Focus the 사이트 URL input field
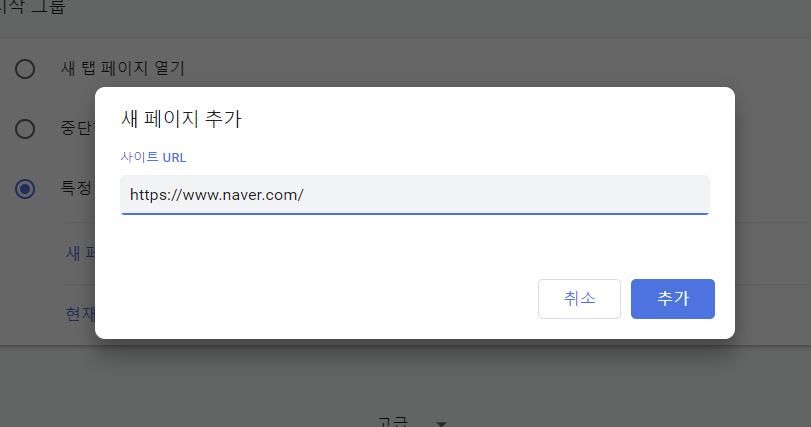This screenshot has height=427, width=811. click(415, 194)
